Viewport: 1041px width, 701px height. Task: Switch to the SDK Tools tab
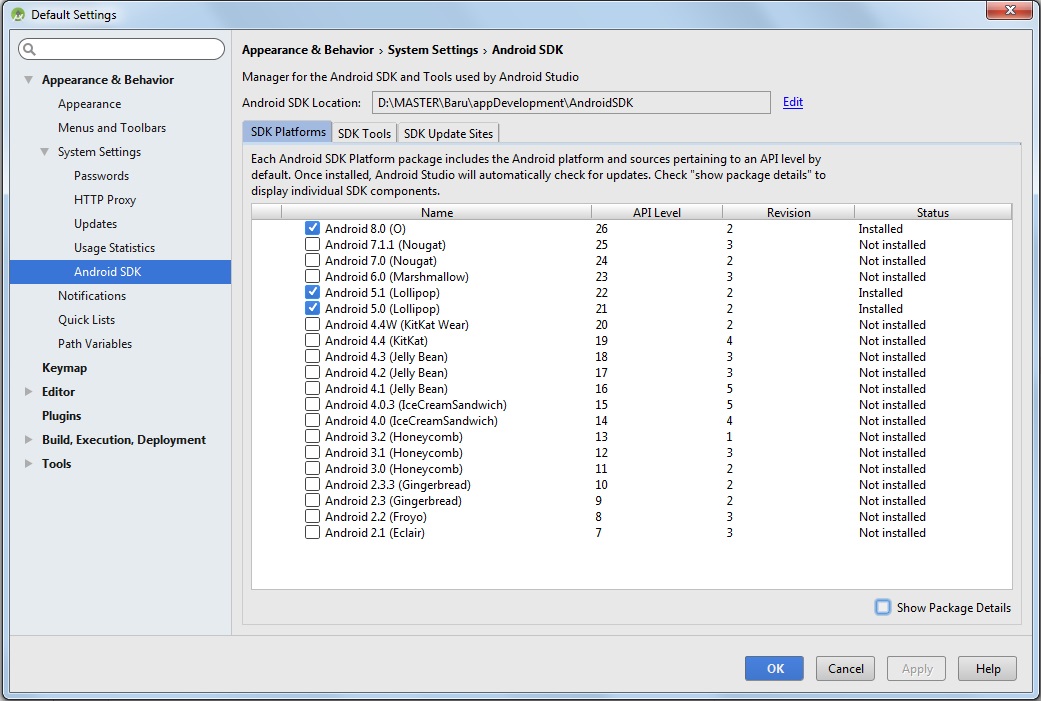[364, 133]
